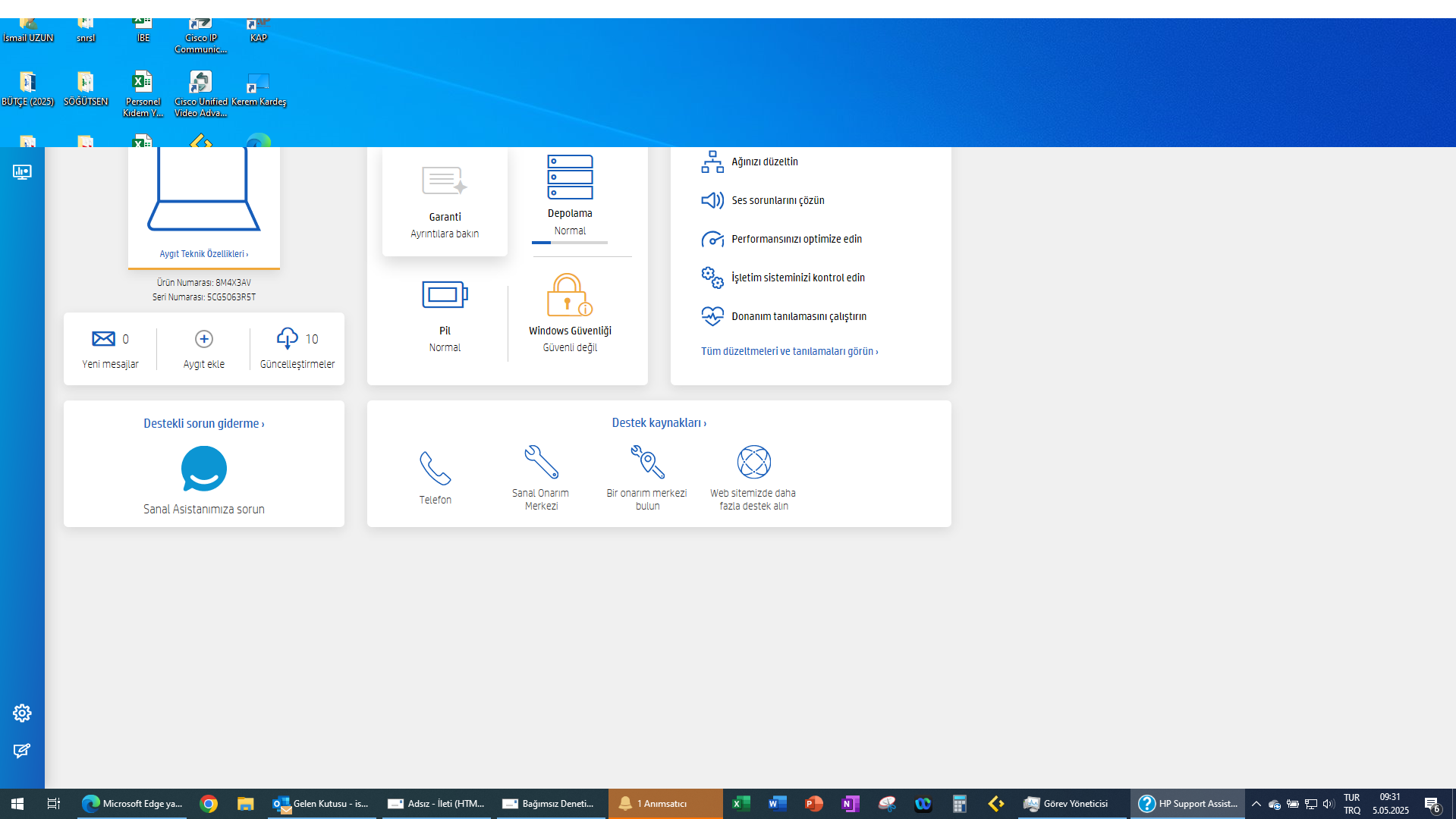Open the device dashboard icon in HP sidebar
This screenshot has width=1456, height=819.
point(22,172)
